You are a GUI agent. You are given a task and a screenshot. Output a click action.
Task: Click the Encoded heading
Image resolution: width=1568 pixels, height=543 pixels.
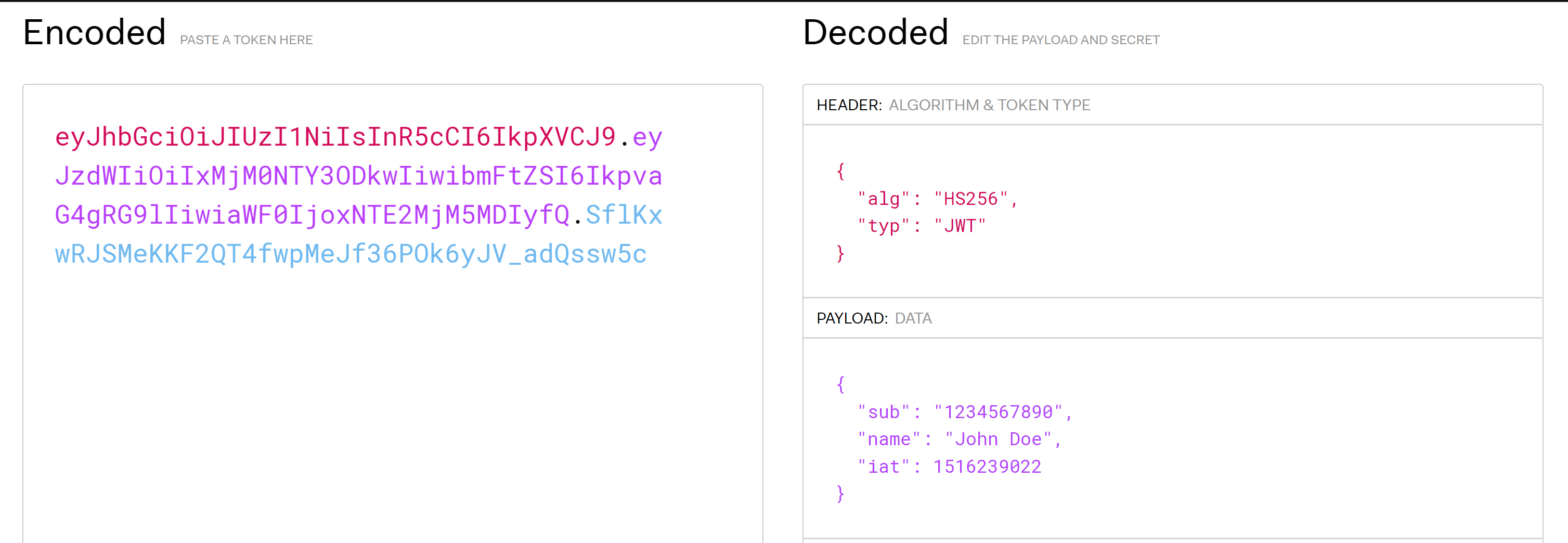coord(94,32)
